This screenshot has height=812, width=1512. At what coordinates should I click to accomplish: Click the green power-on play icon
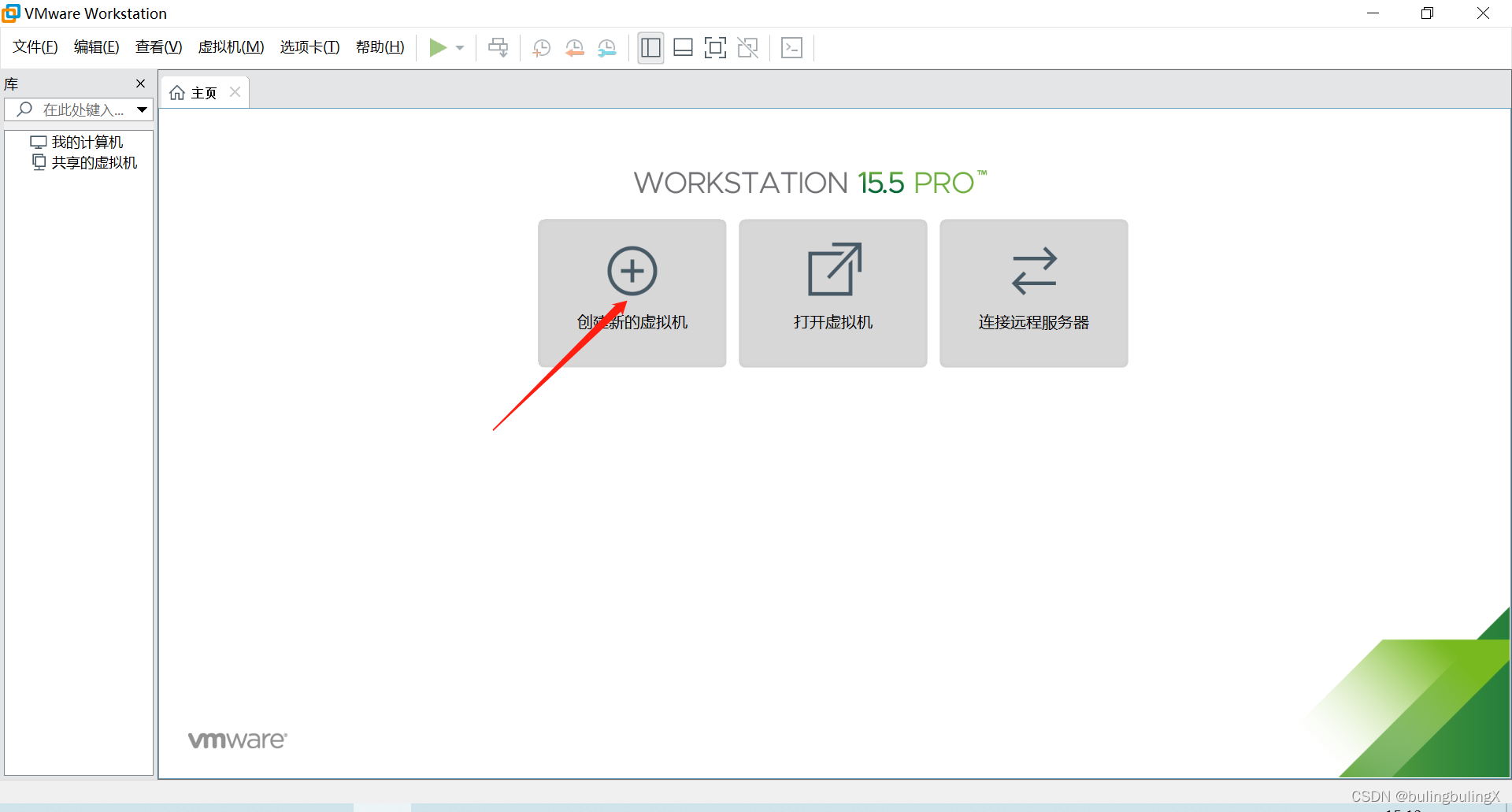click(438, 48)
